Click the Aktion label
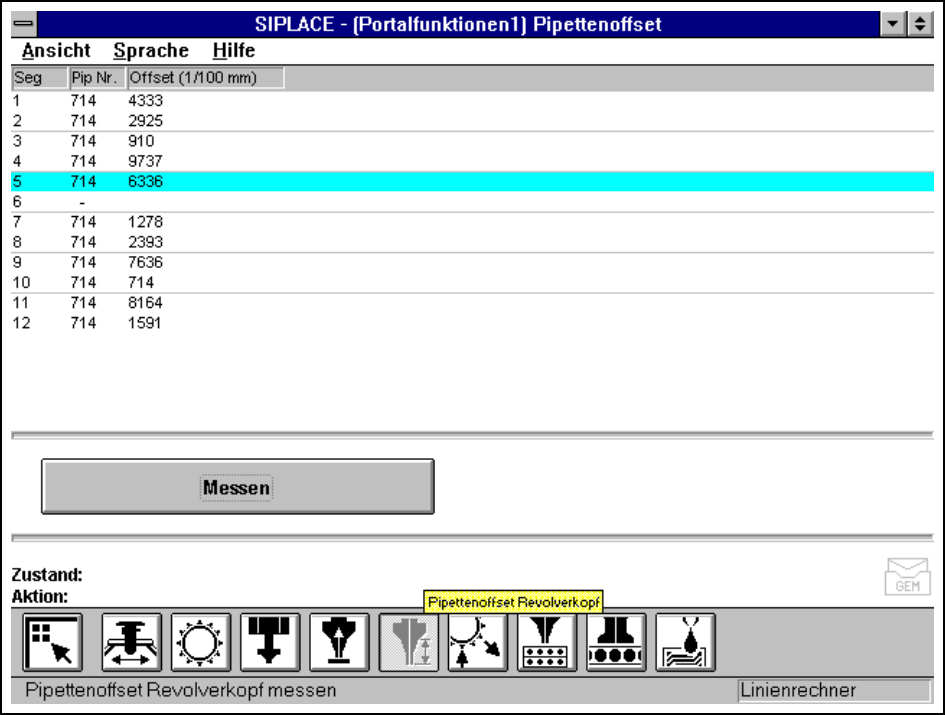 click(x=40, y=596)
